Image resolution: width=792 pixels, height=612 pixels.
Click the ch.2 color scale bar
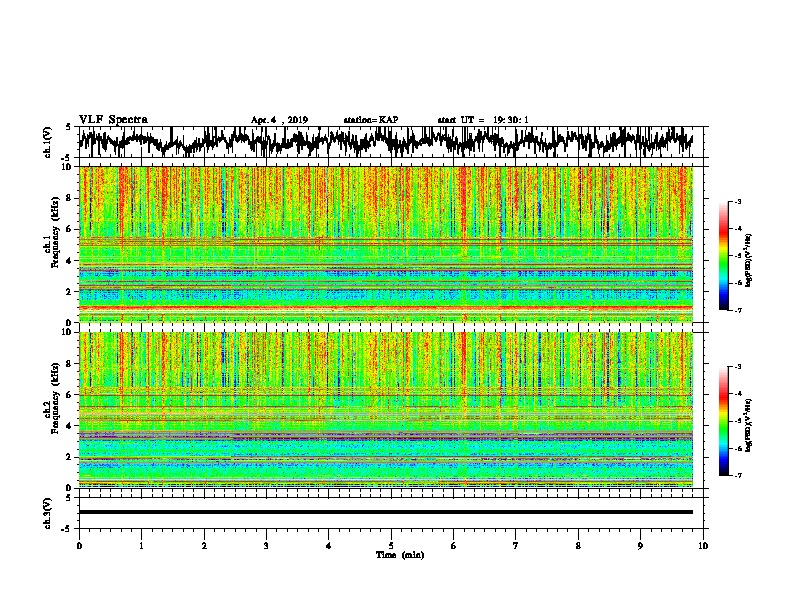click(x=724, y=421)
